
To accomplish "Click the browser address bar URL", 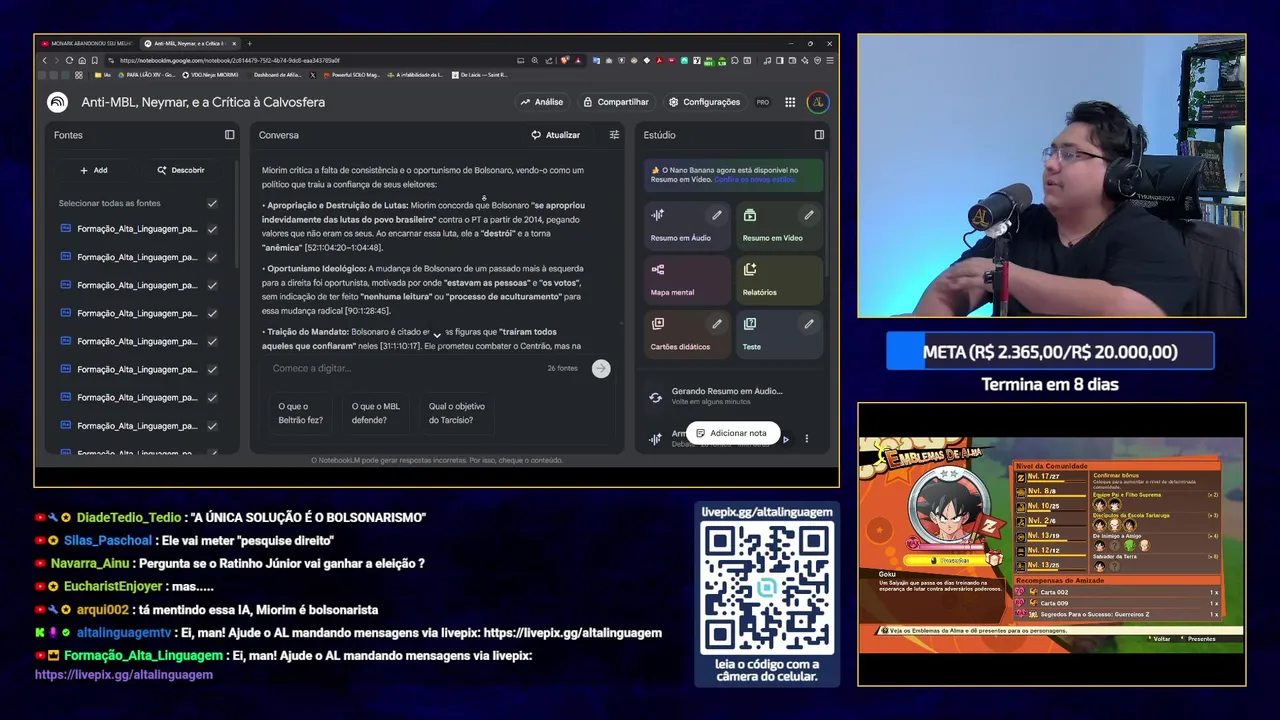I will coord(230,60).
